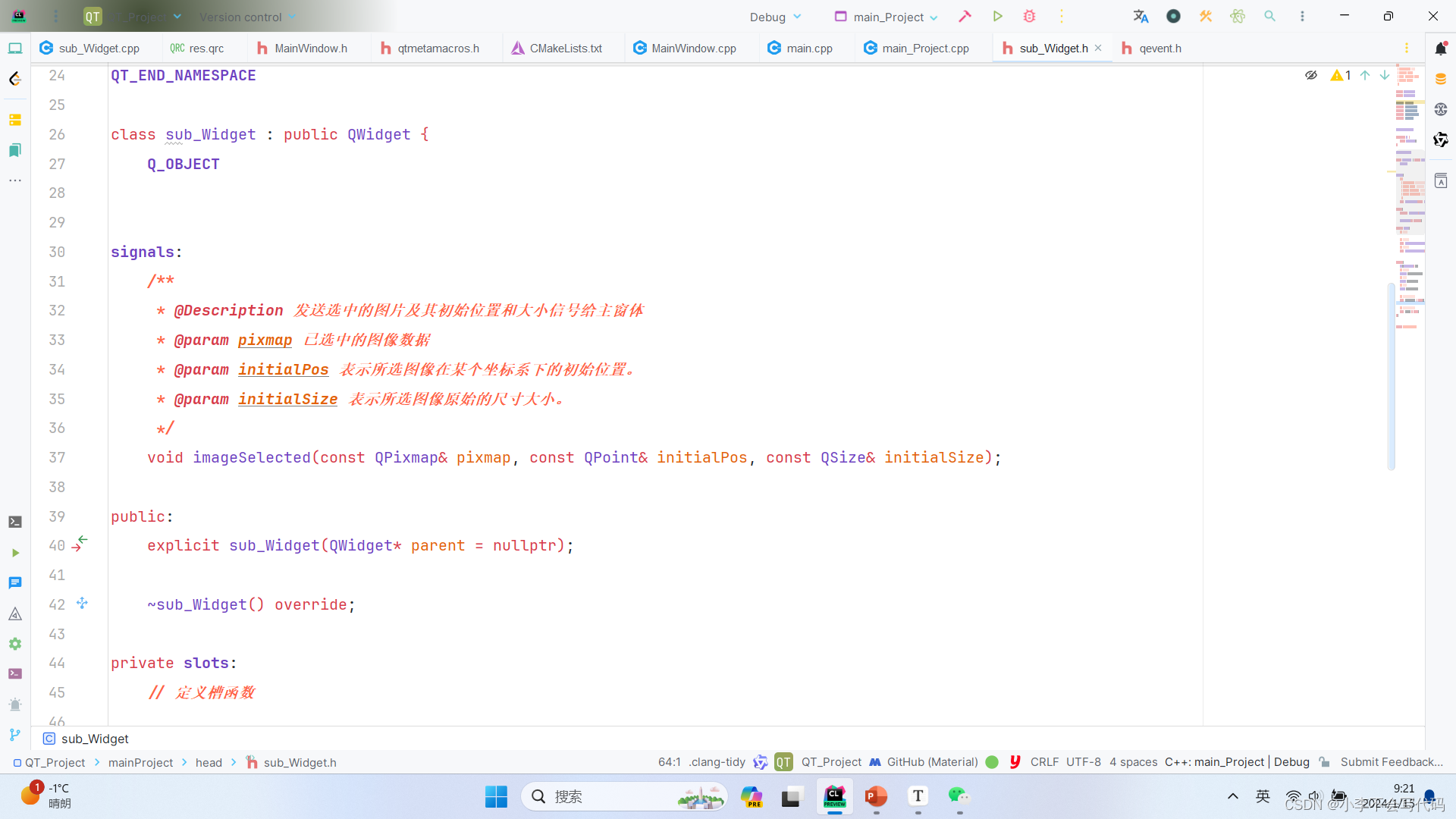Image resolution: width=1456 pixels, height=819 pixels.
Task: Open the Problems warning triangle tool window
Action: pos(15,613)
